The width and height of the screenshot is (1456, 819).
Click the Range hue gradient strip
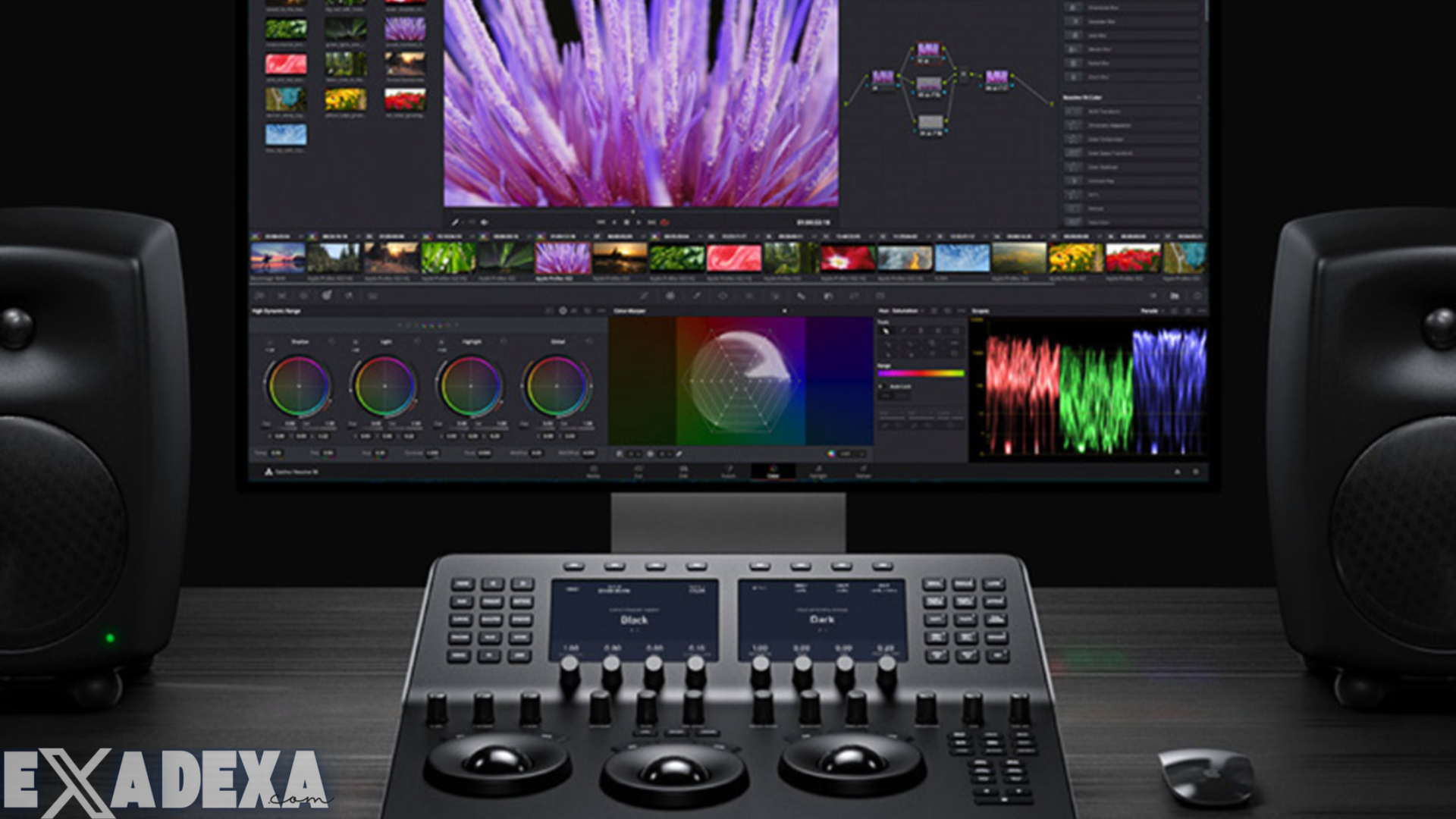[x=921, y=373]
